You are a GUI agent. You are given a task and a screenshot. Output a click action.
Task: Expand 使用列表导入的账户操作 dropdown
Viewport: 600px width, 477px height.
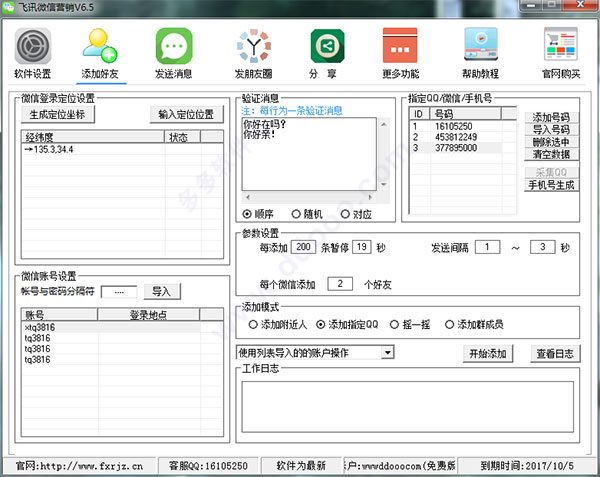click(388, 352)
